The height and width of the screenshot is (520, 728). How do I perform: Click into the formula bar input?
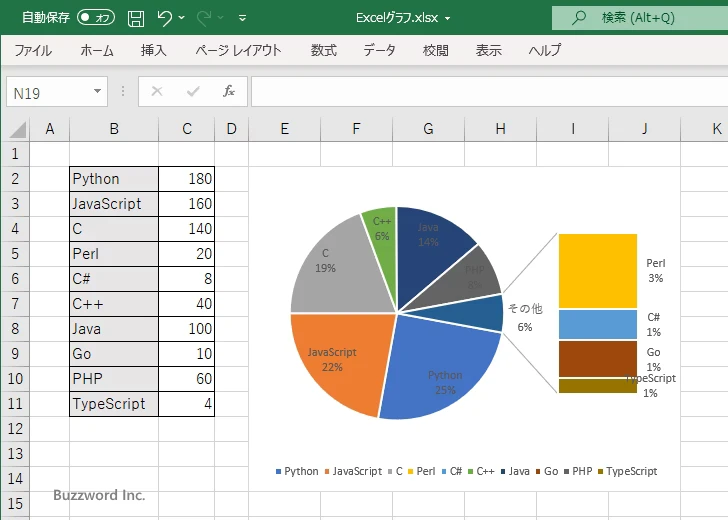click(489, 91)
